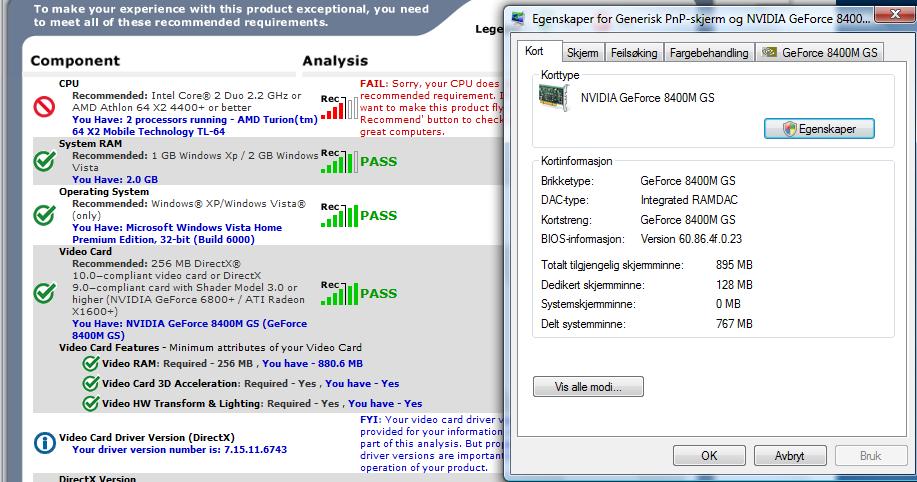Click the green check icon beside Video Card
The image size is (917, 482).
(x=44, y=293)
